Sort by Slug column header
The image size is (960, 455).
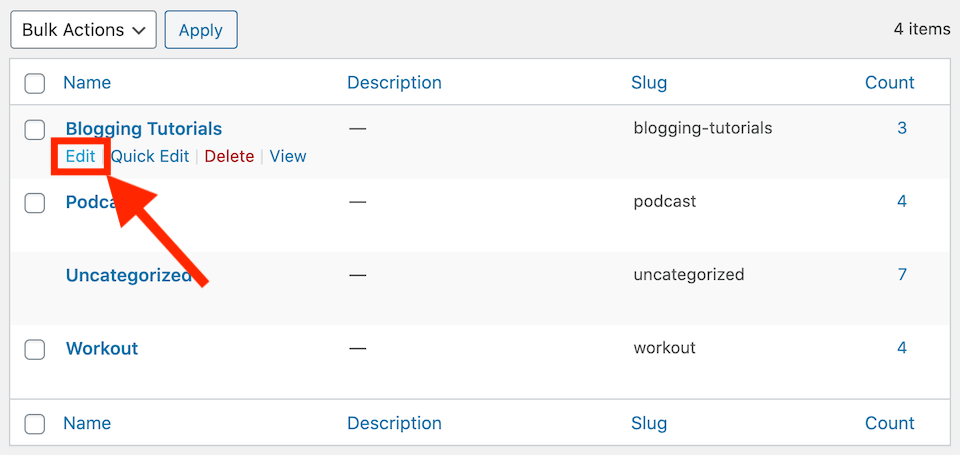coord(649,83)
